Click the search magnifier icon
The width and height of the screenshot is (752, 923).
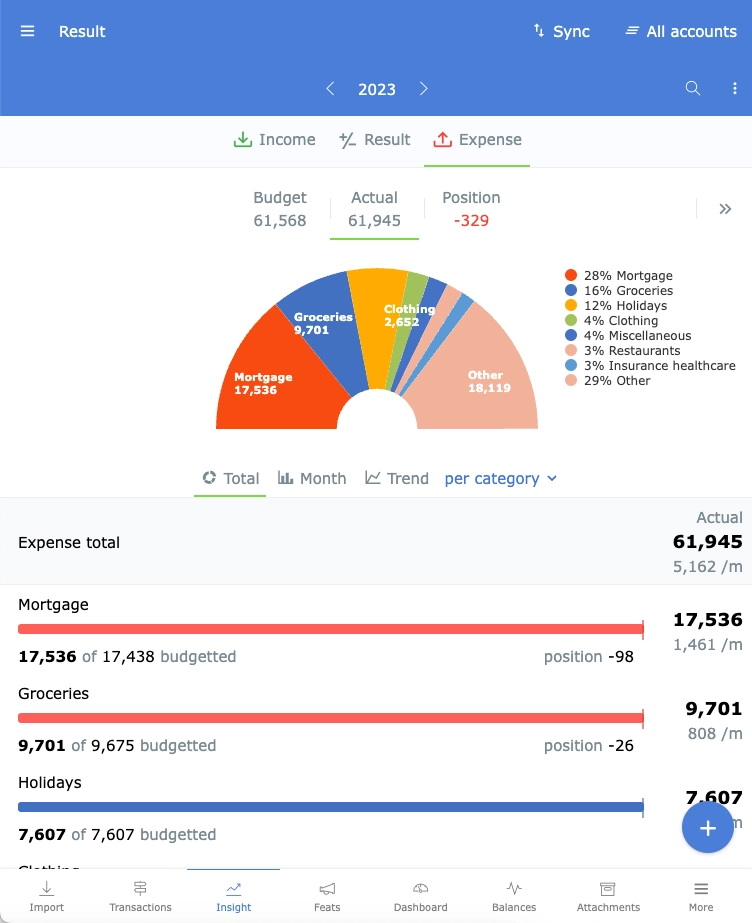pos(692,89)
